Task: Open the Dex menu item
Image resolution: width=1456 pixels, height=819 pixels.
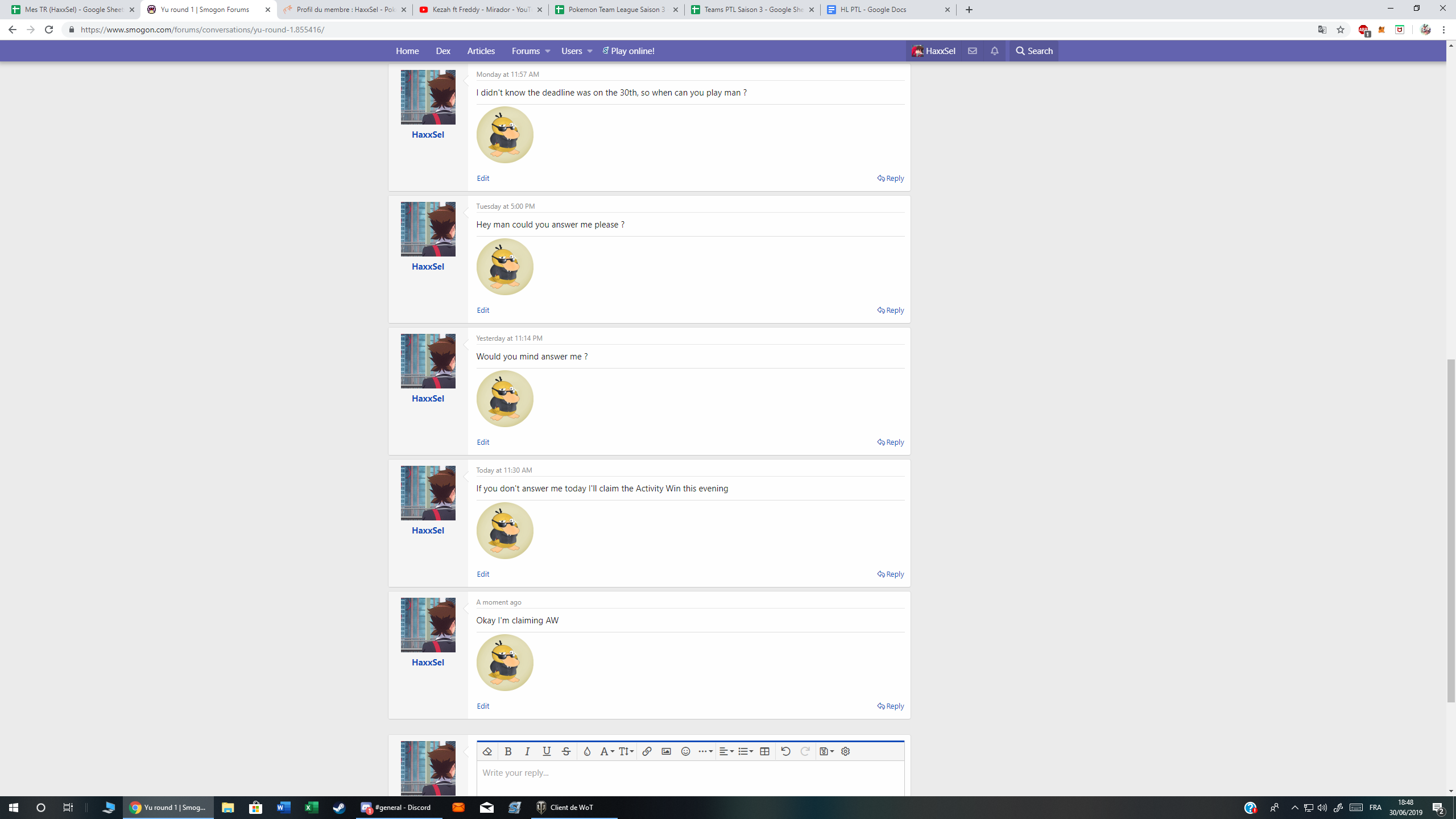Action: point(442,51)
